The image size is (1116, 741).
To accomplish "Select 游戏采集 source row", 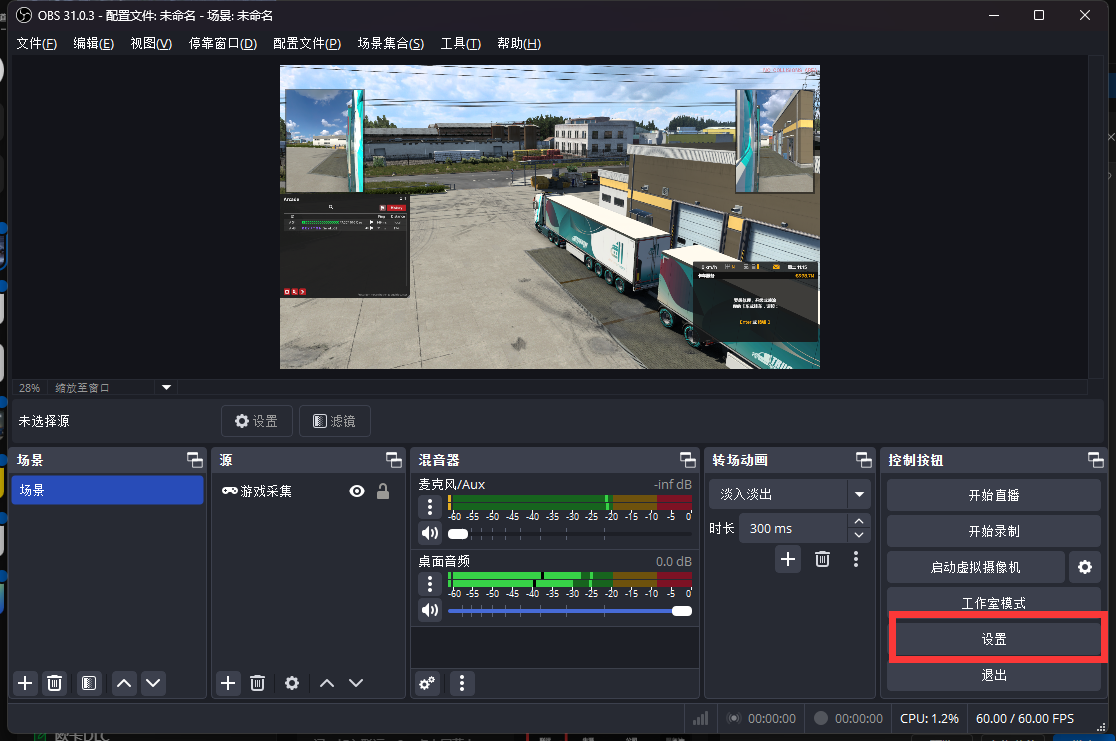I will pos(308,491).
